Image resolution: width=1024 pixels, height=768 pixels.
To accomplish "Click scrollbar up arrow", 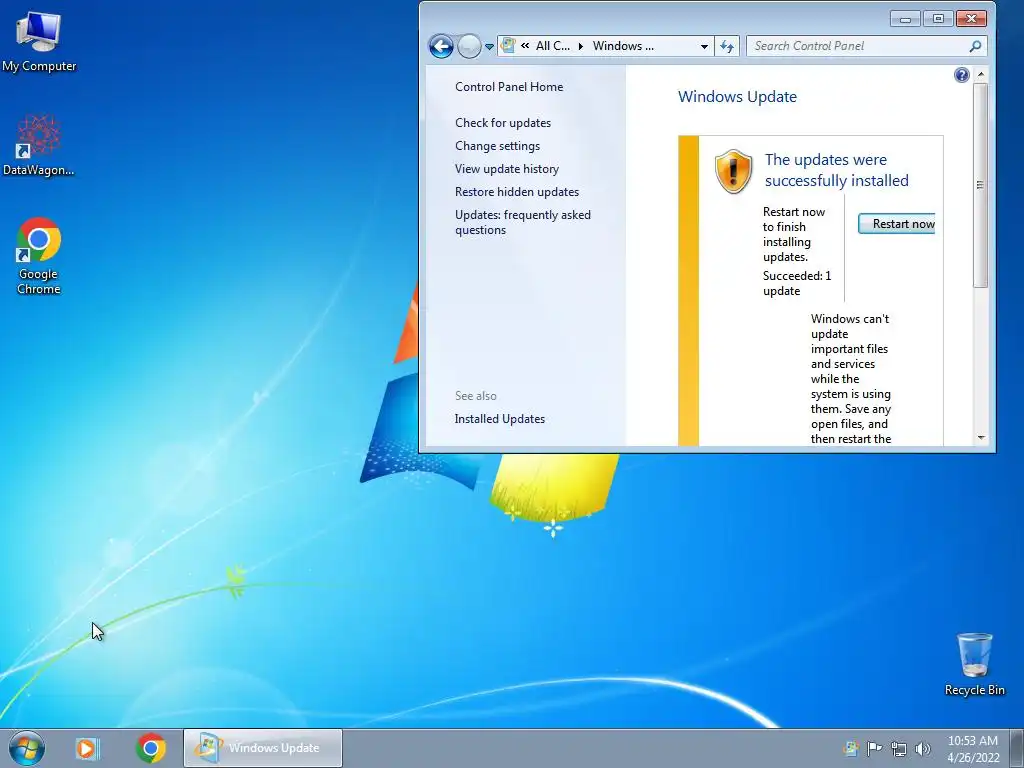I will coord(980,75).
